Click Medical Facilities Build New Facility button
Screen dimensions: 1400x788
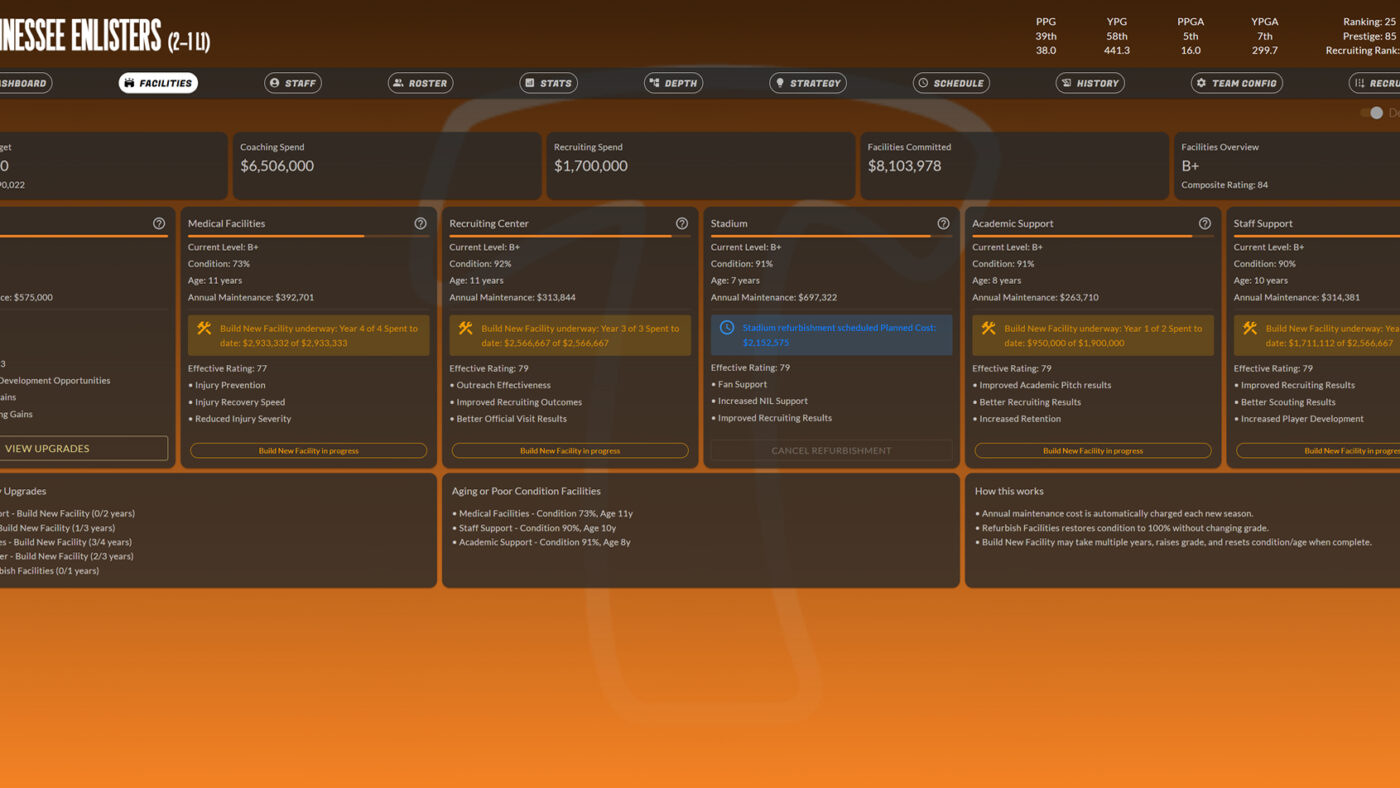click(x=308, y=451)
